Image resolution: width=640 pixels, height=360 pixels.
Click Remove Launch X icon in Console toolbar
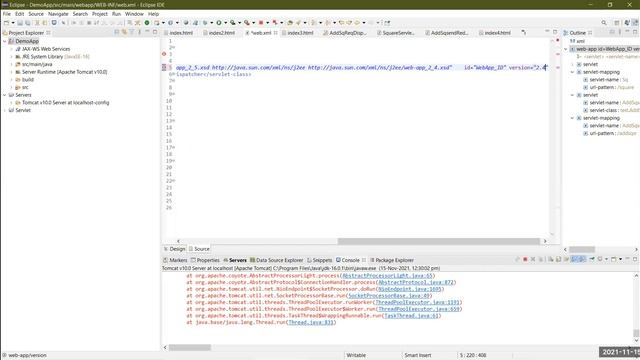pyautogui.click(x=533, y=260)
